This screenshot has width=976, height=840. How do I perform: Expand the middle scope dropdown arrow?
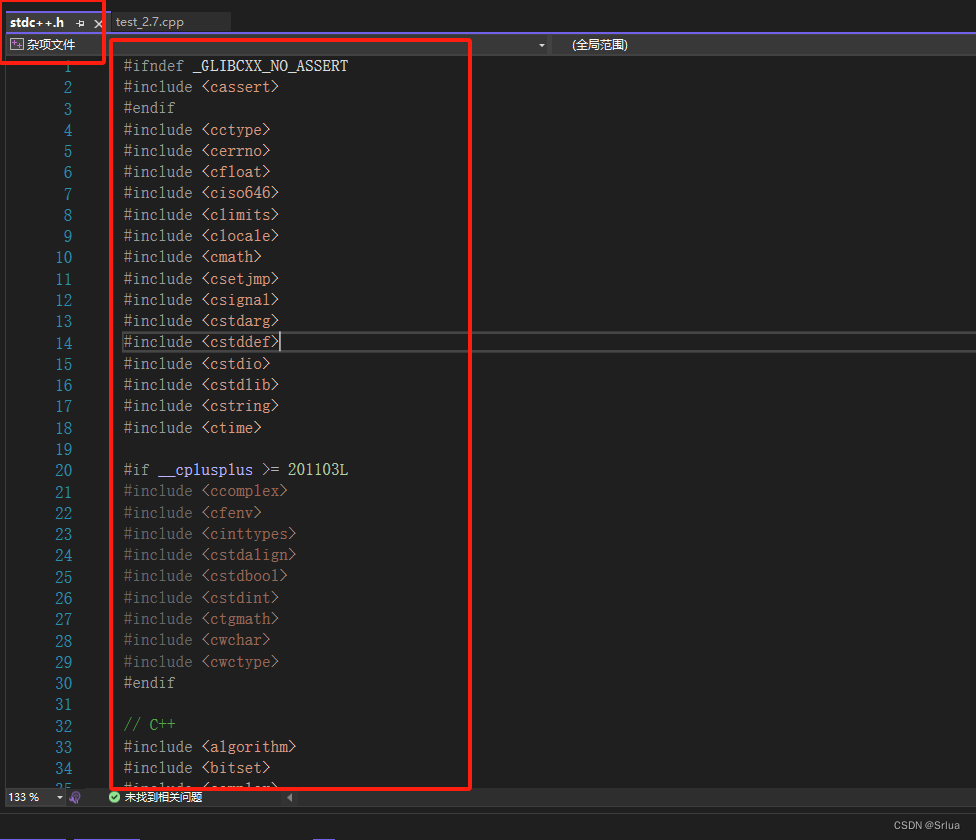pyautogui.click(x=542, y=45)
